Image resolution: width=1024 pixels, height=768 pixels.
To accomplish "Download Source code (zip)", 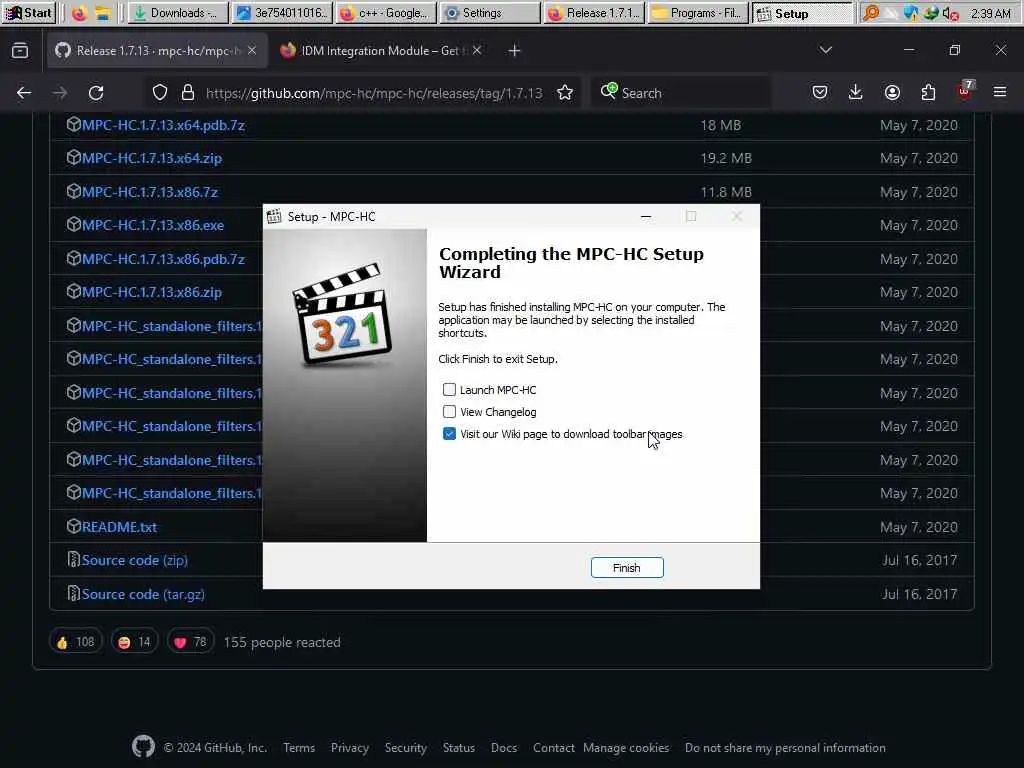I will pyautogui.click(x=135, y=560).
